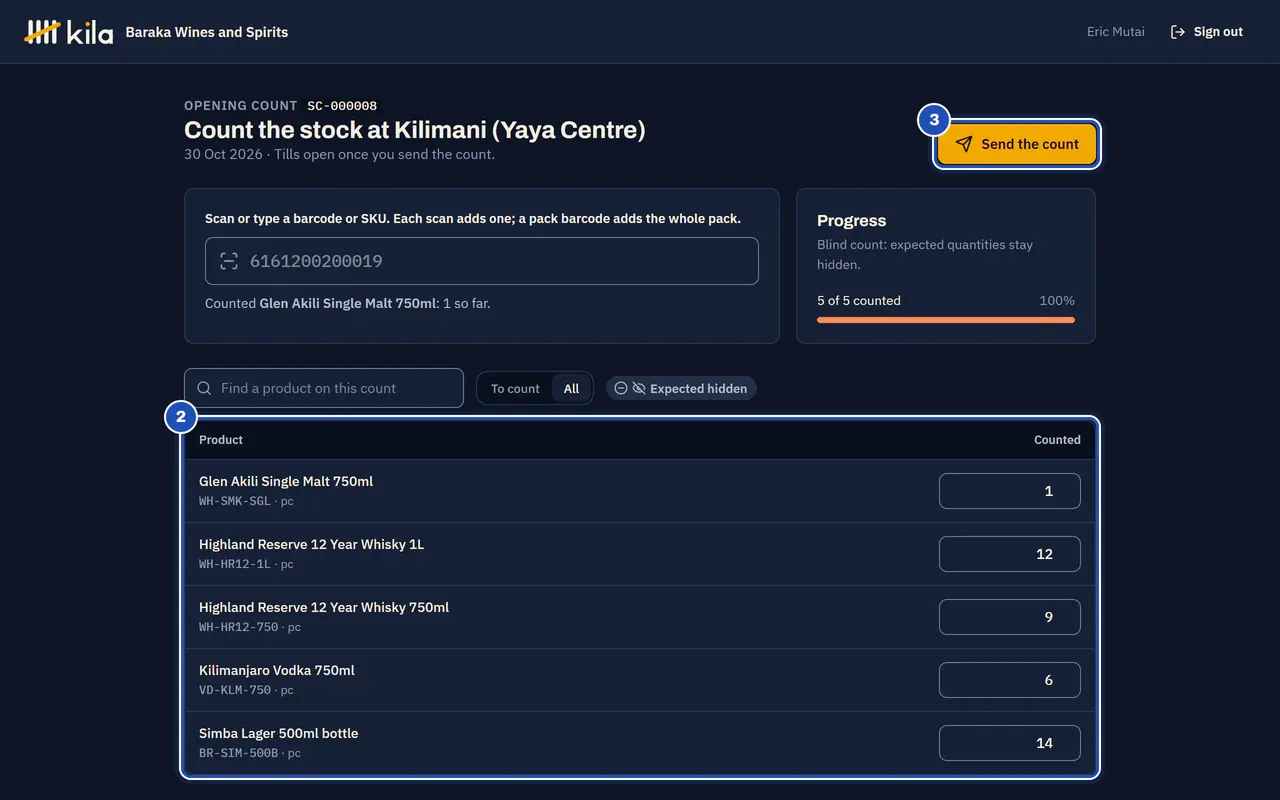Toggle the Expected hidden pill
The width and height of the screenshot is (1280, 800).
click(681, 388)
